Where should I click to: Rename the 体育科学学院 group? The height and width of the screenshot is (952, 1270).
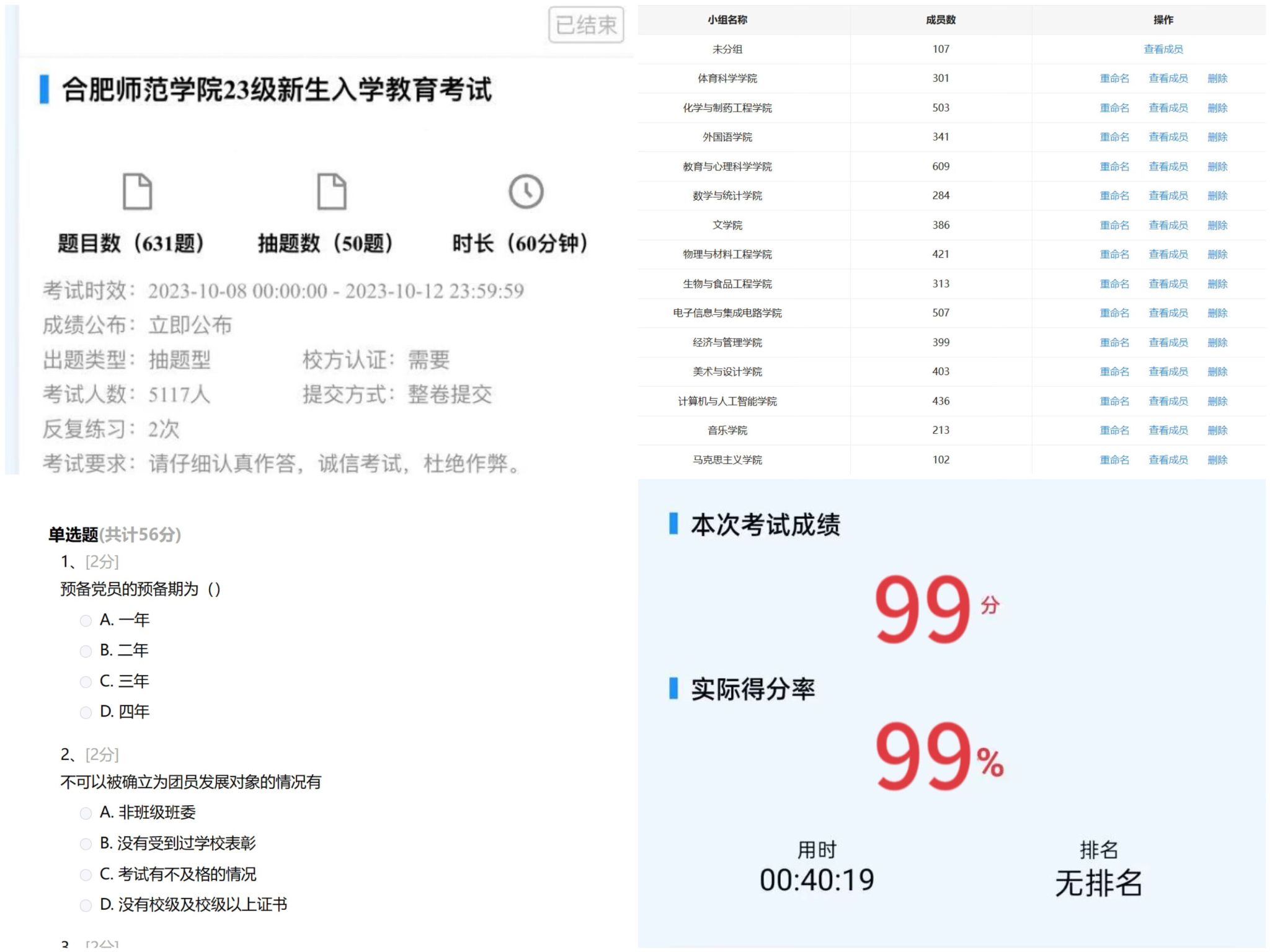coord(1114,78)
